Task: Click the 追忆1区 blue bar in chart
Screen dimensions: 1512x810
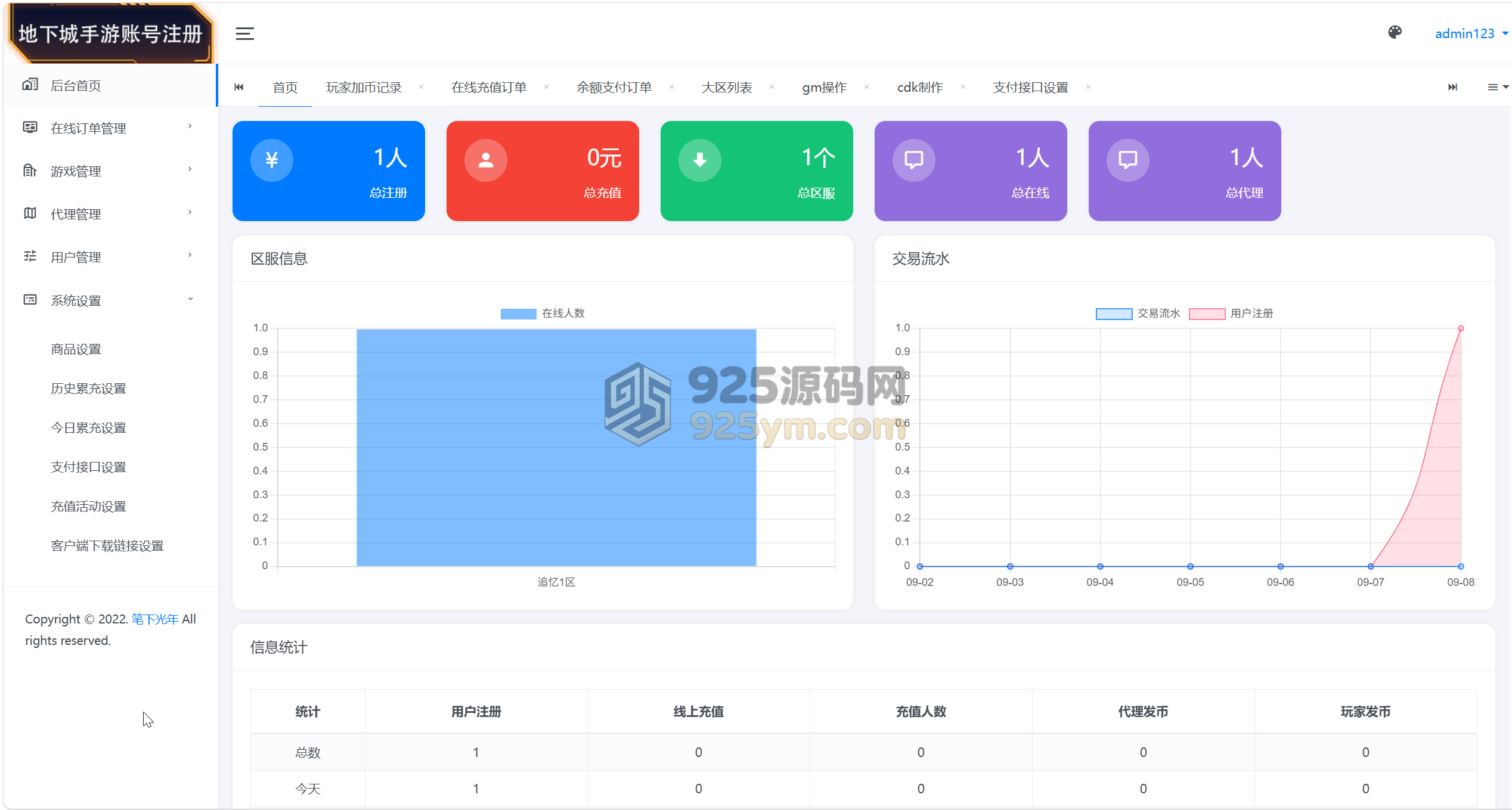Action: (556, 447)
